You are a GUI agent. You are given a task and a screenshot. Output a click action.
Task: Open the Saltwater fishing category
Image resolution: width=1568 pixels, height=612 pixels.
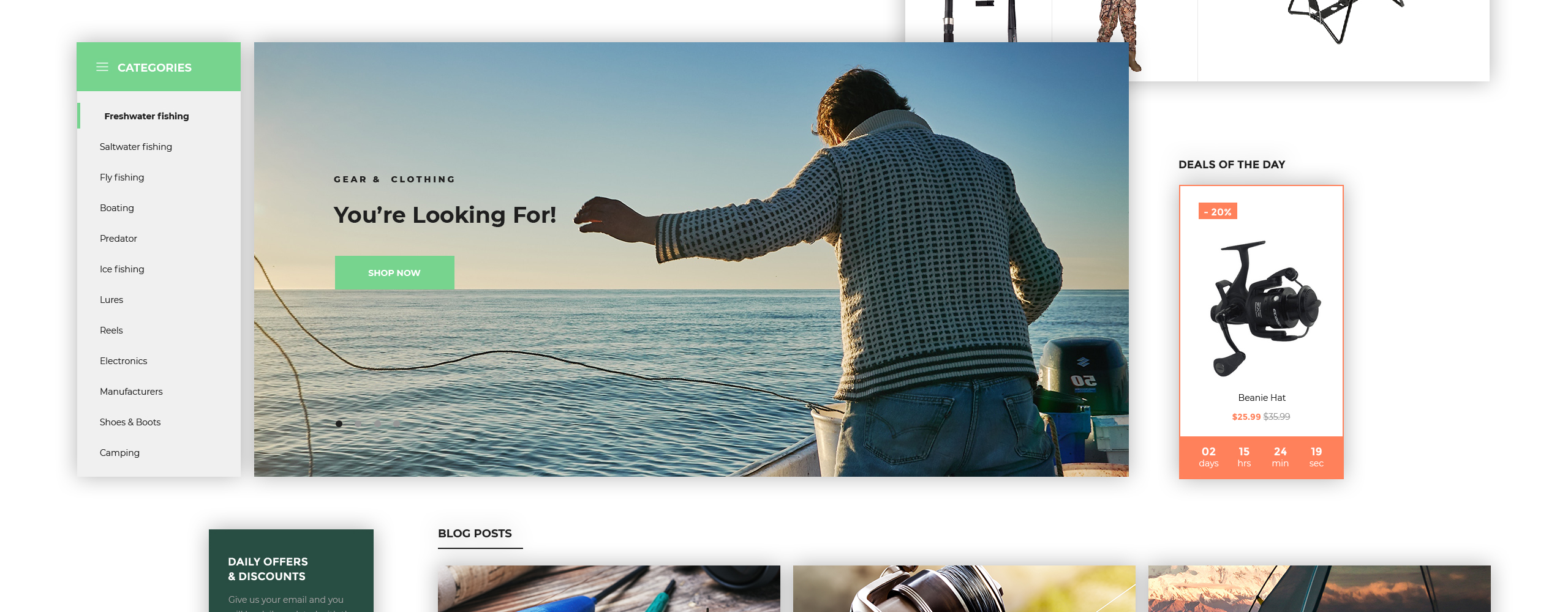pos(136,147)
